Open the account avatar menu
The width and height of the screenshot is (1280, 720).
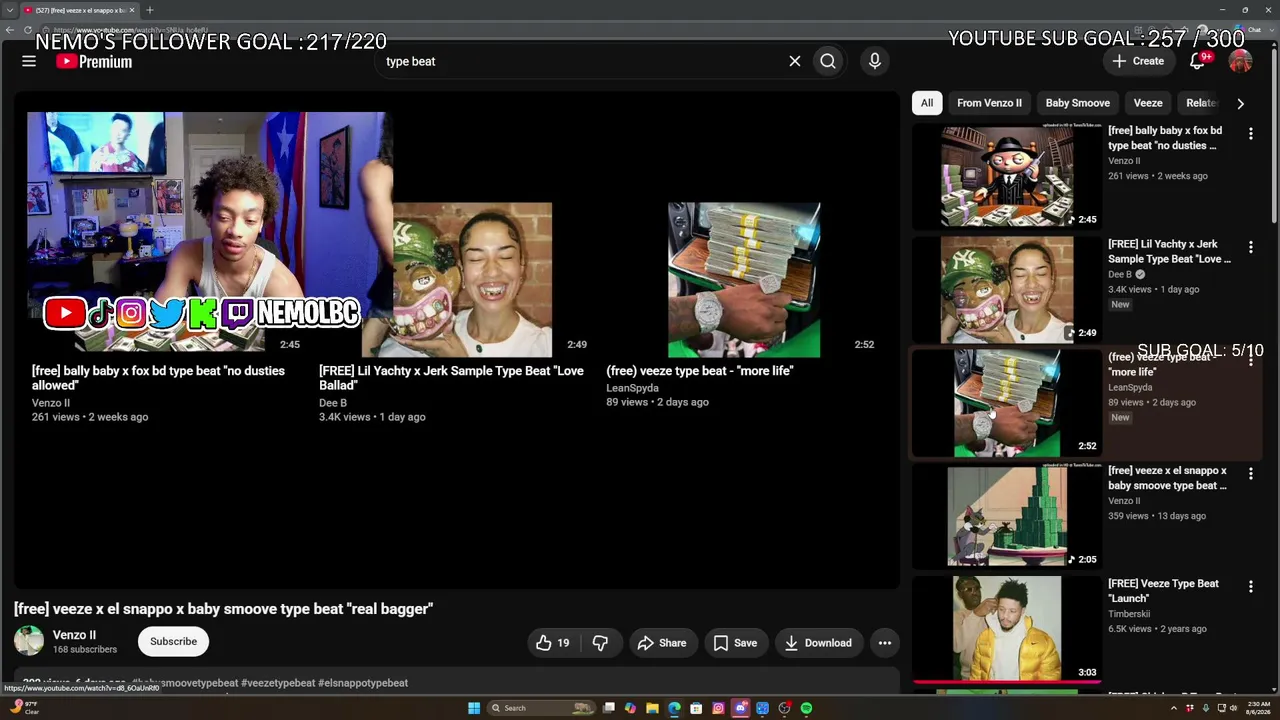[1240, 61]
